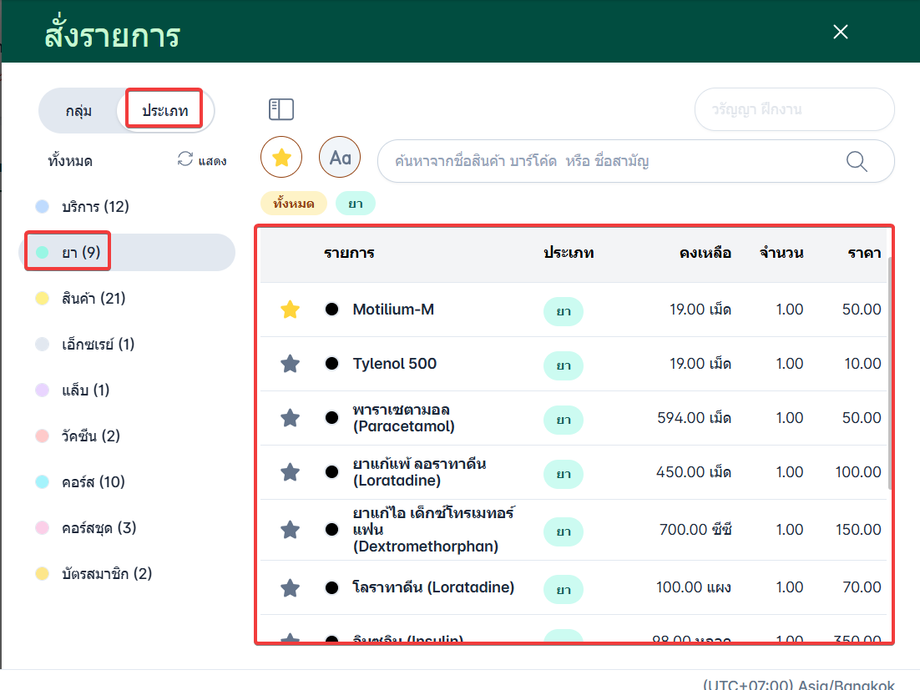Close the สั่งรายการ dialog
920x690 pixels.
tap(840, 32)
